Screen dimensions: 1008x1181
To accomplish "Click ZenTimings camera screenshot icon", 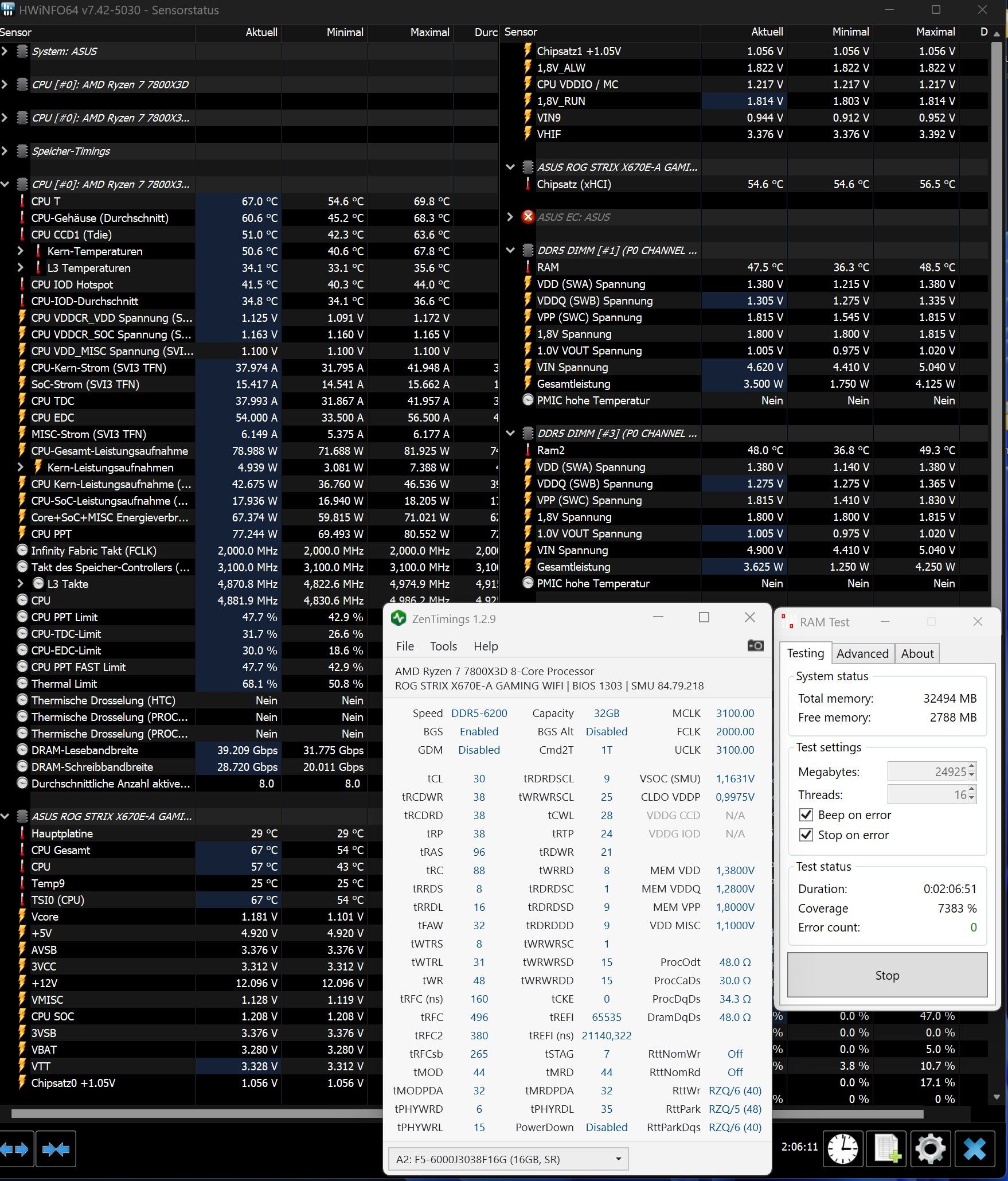I will pos(755,646).
